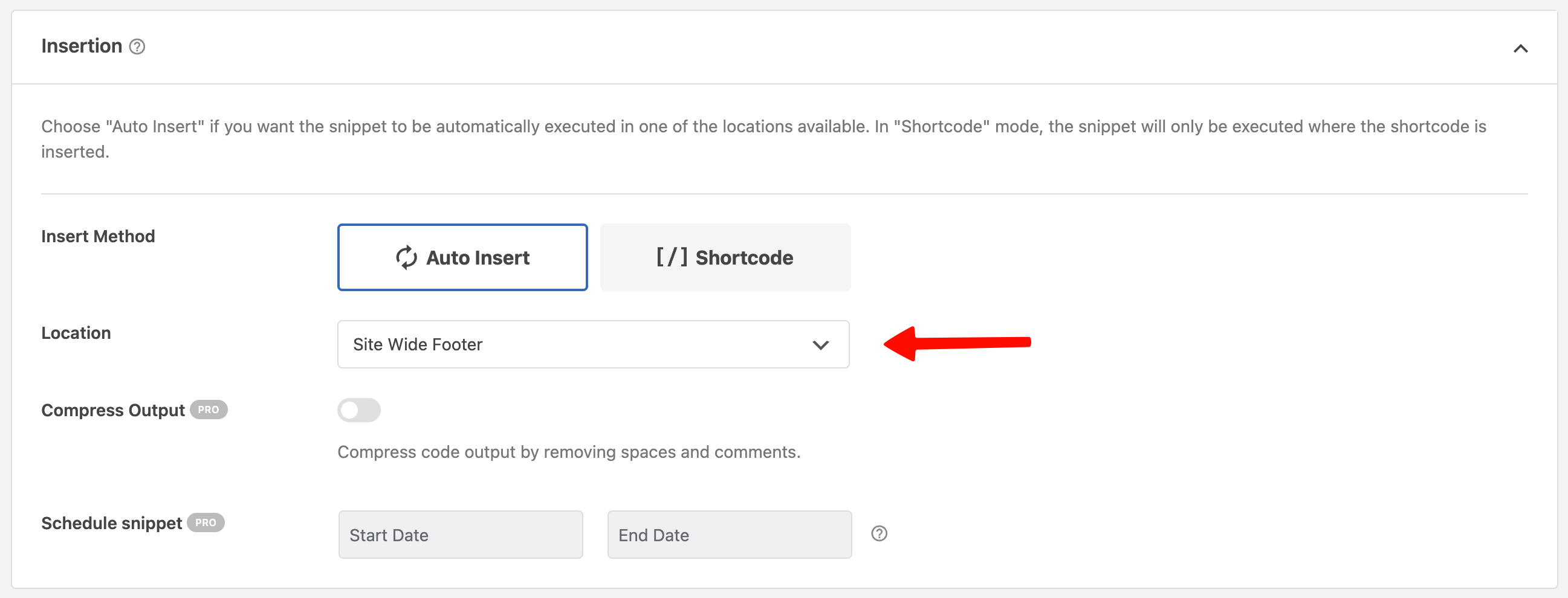This screenshot has width=1568, height=598.
Task: Toggle the Compress Output switch
Action: tap(358, 410)
